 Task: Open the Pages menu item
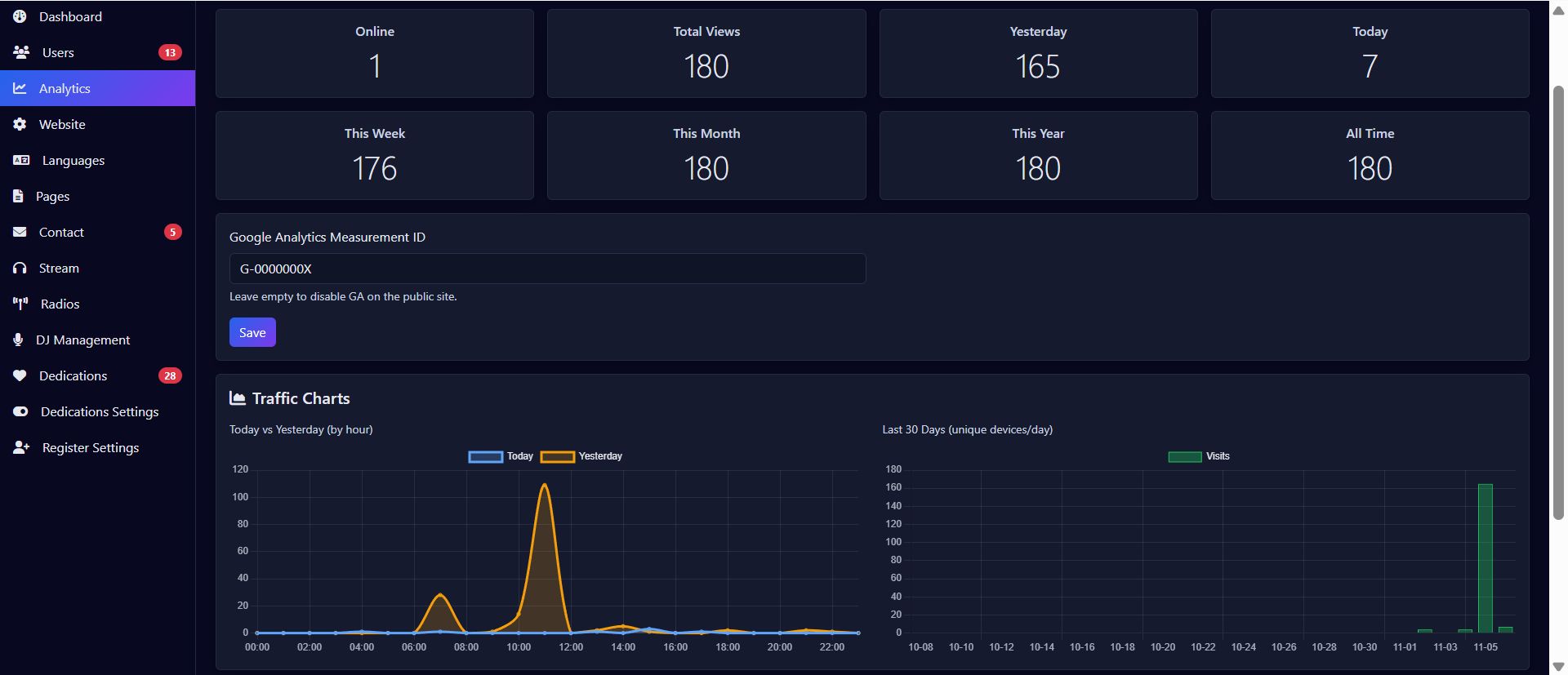[52, 196]
